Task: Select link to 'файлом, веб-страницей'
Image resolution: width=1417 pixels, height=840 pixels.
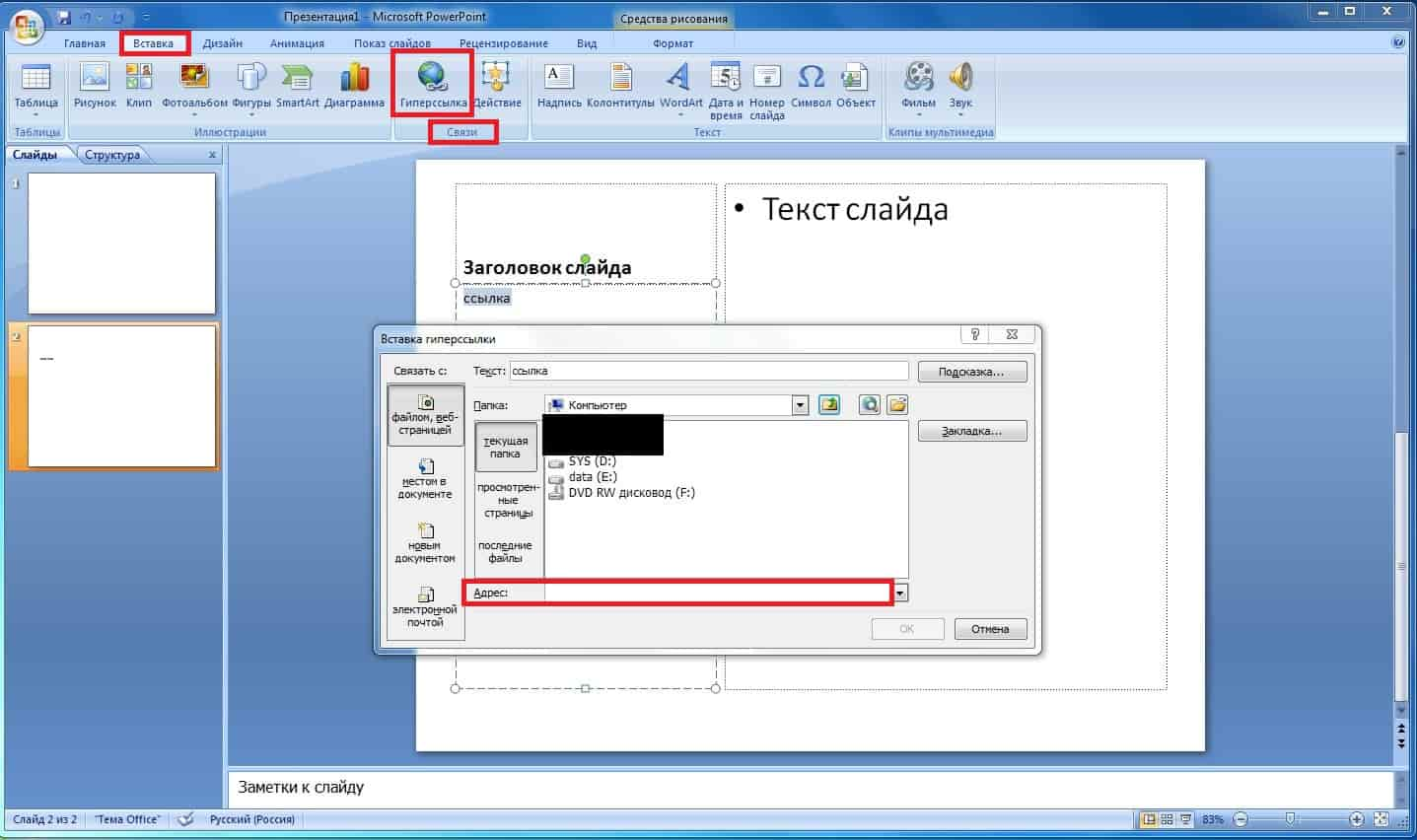Action: pyautogui.click(x=425, y=415)
